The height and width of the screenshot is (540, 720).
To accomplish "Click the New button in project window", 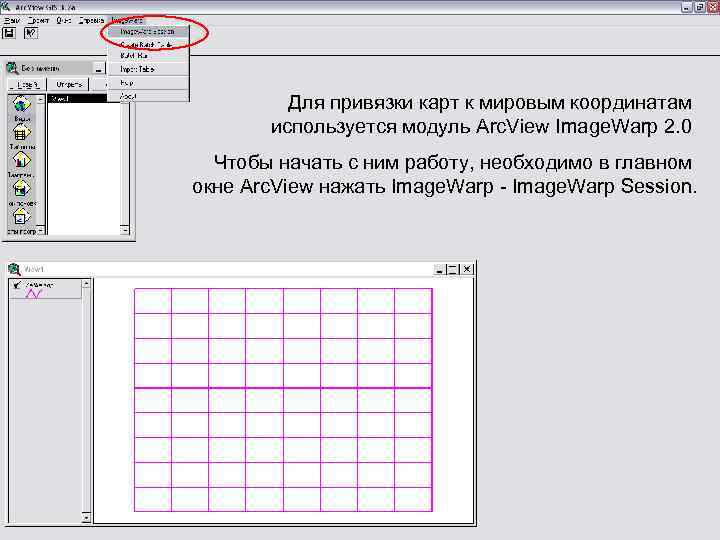I will click(27, 84).
